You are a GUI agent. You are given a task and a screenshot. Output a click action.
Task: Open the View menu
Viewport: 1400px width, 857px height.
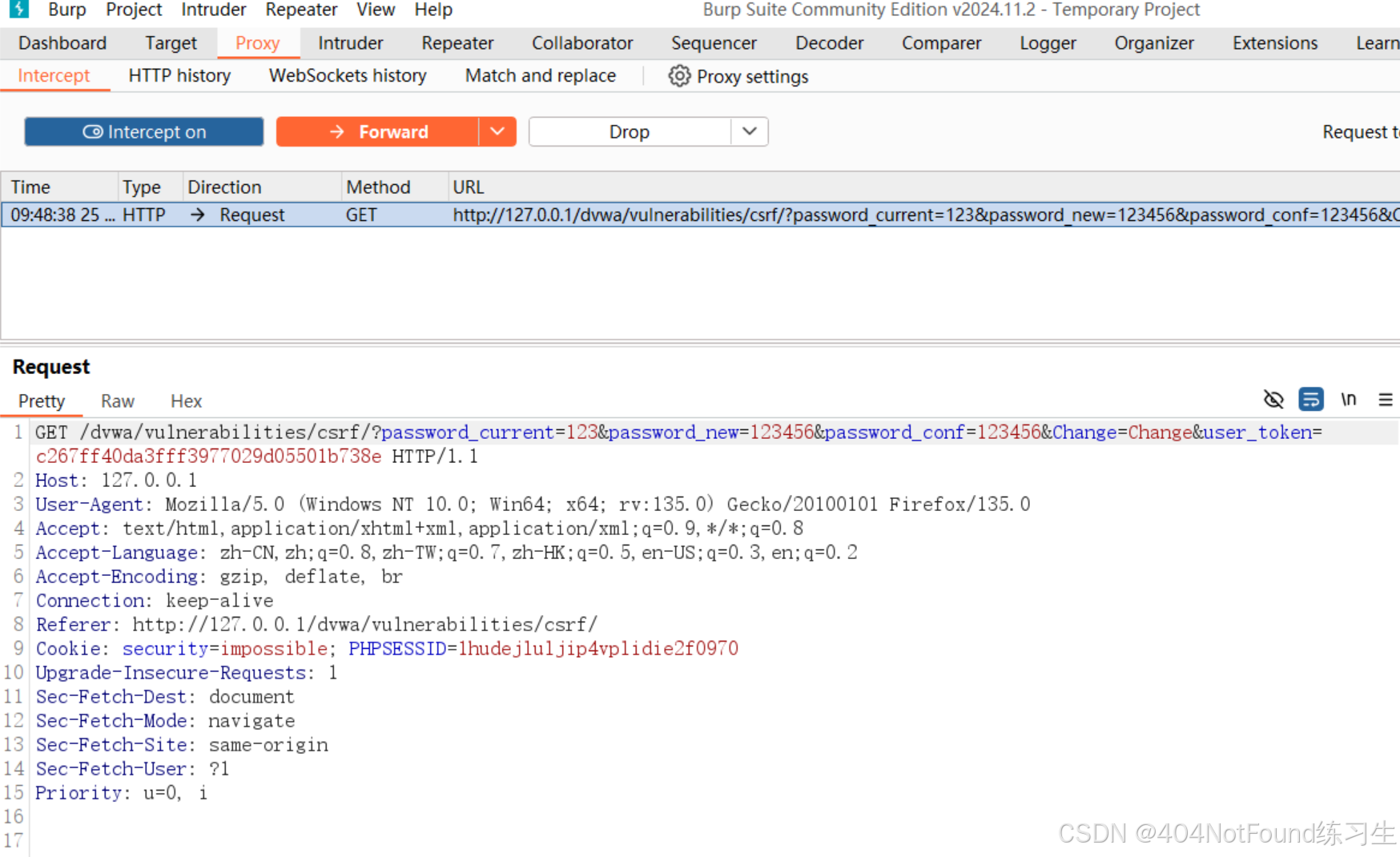tap(376, 10)
